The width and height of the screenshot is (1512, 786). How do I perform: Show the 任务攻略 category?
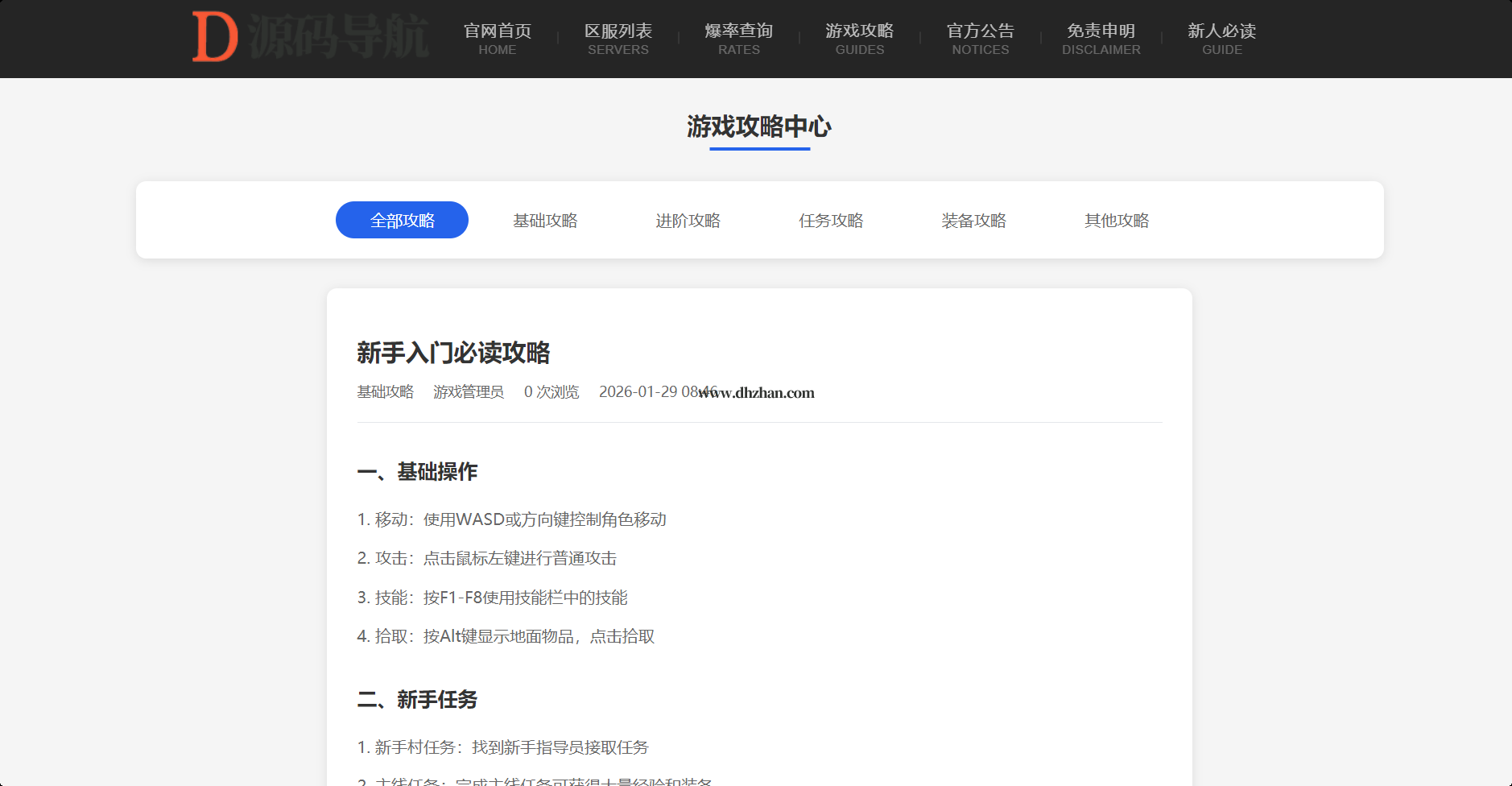click(831, 220)
